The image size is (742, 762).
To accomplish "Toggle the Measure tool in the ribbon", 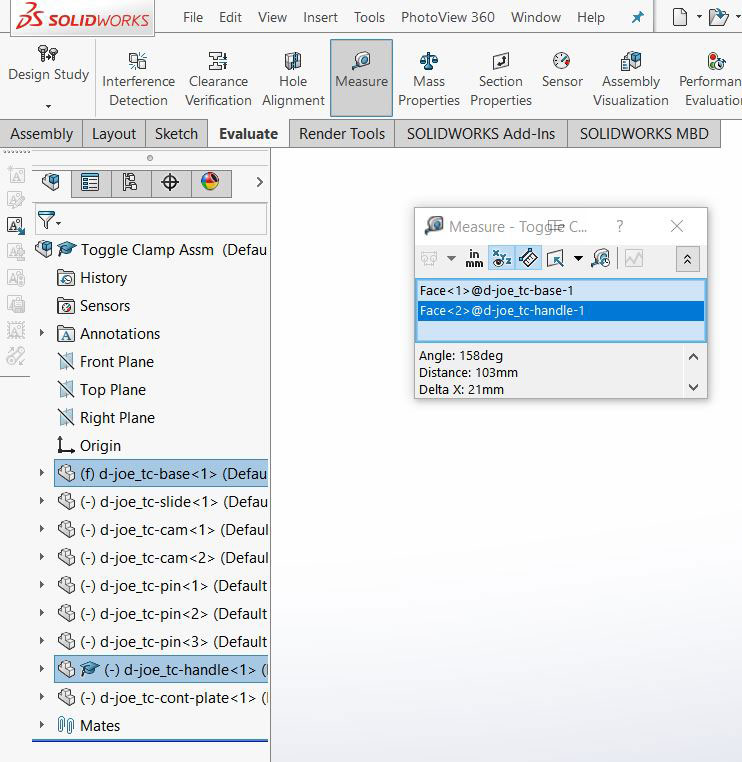I will [x=361, y=79].
